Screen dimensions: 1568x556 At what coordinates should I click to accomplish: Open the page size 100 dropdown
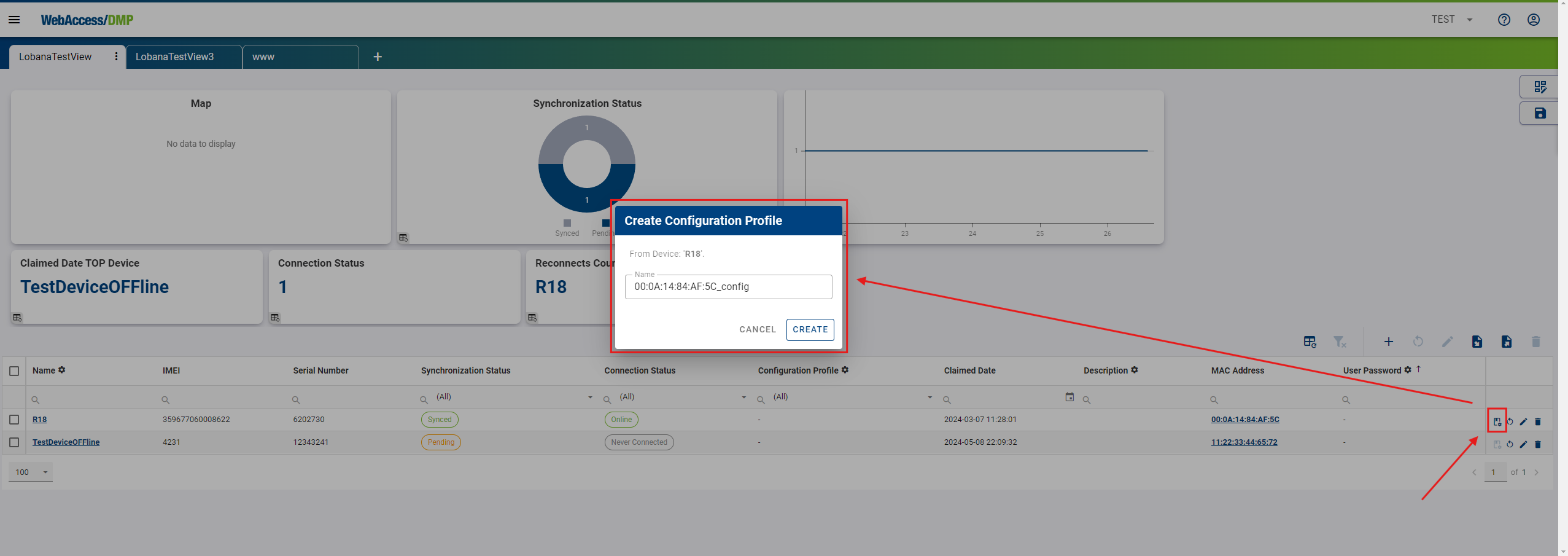30,472
